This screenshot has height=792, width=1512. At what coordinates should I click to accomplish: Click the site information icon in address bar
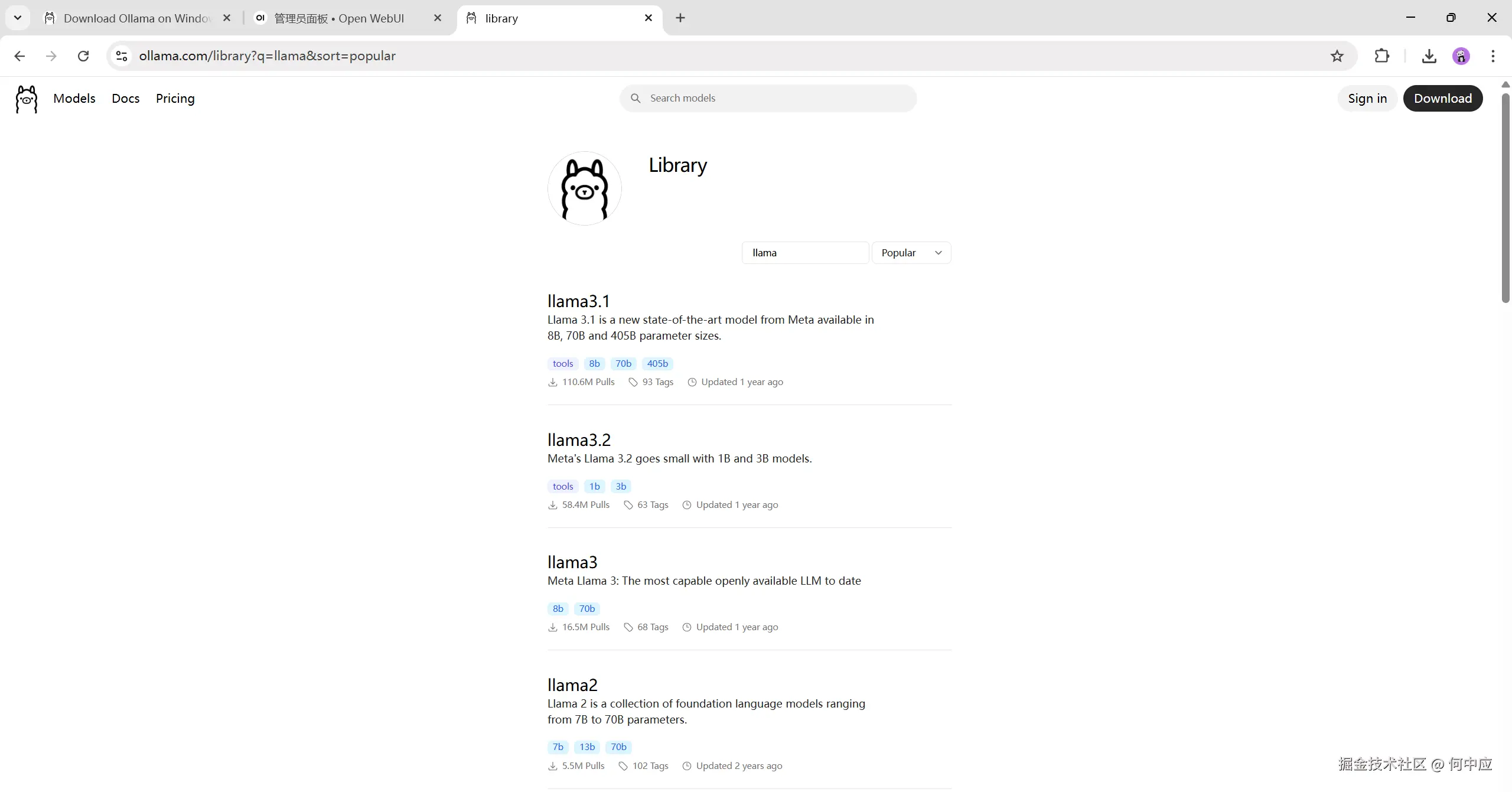tap(122, 56)
